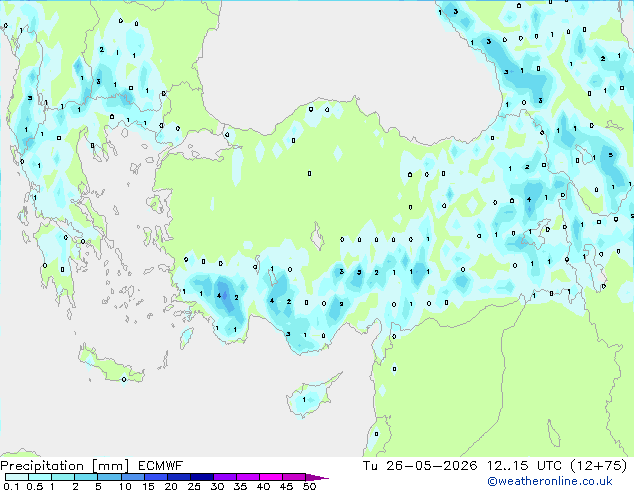Image resolution: width=634 pixels, height=490 pixels.
Task: Select the 5–10 mm legend color swatch
Action: point(109,477)
